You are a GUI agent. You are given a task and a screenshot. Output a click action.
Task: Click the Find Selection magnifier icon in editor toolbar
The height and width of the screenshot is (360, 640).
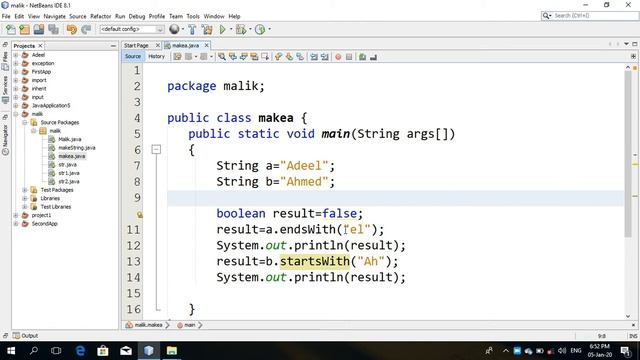222,57
